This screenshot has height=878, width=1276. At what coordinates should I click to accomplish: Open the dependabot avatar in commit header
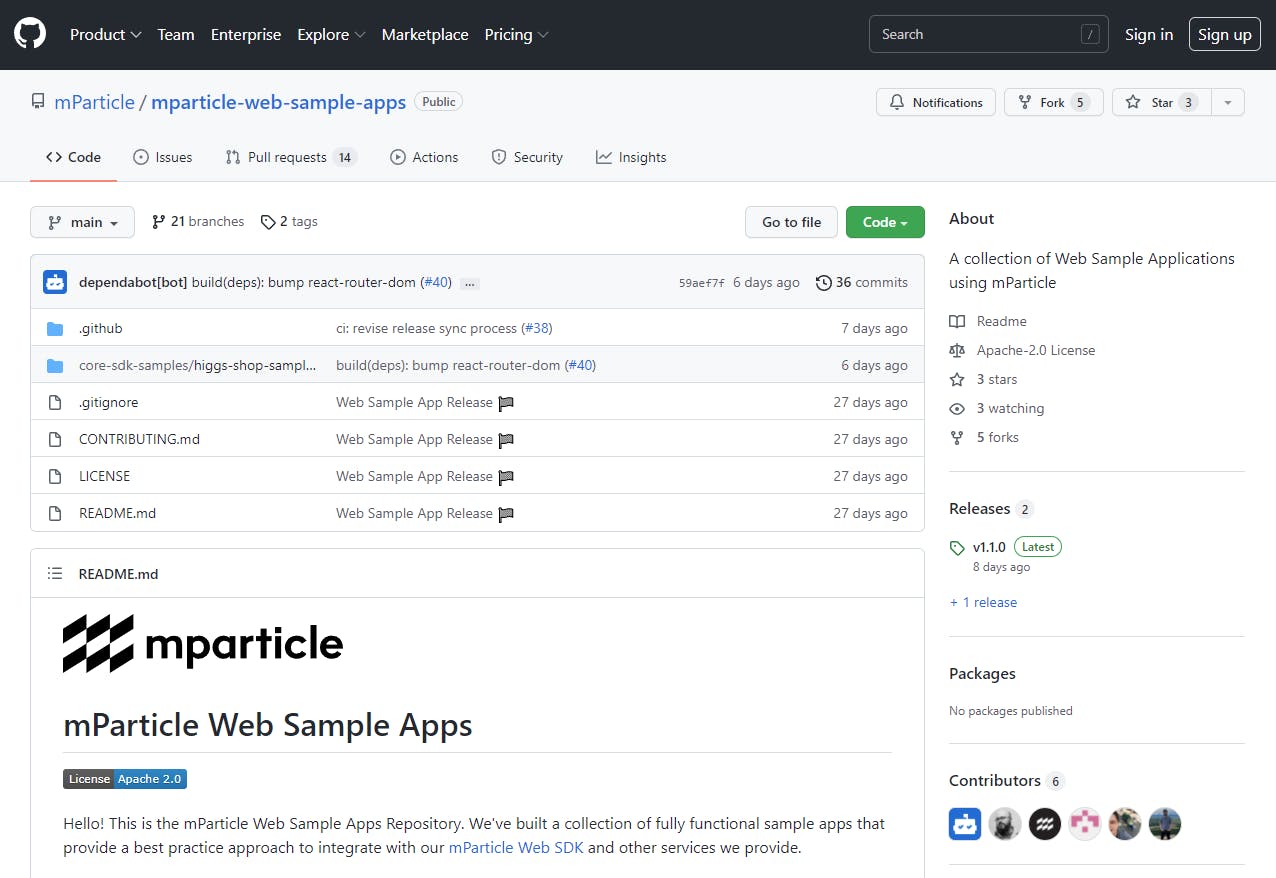tap(55, 282)
